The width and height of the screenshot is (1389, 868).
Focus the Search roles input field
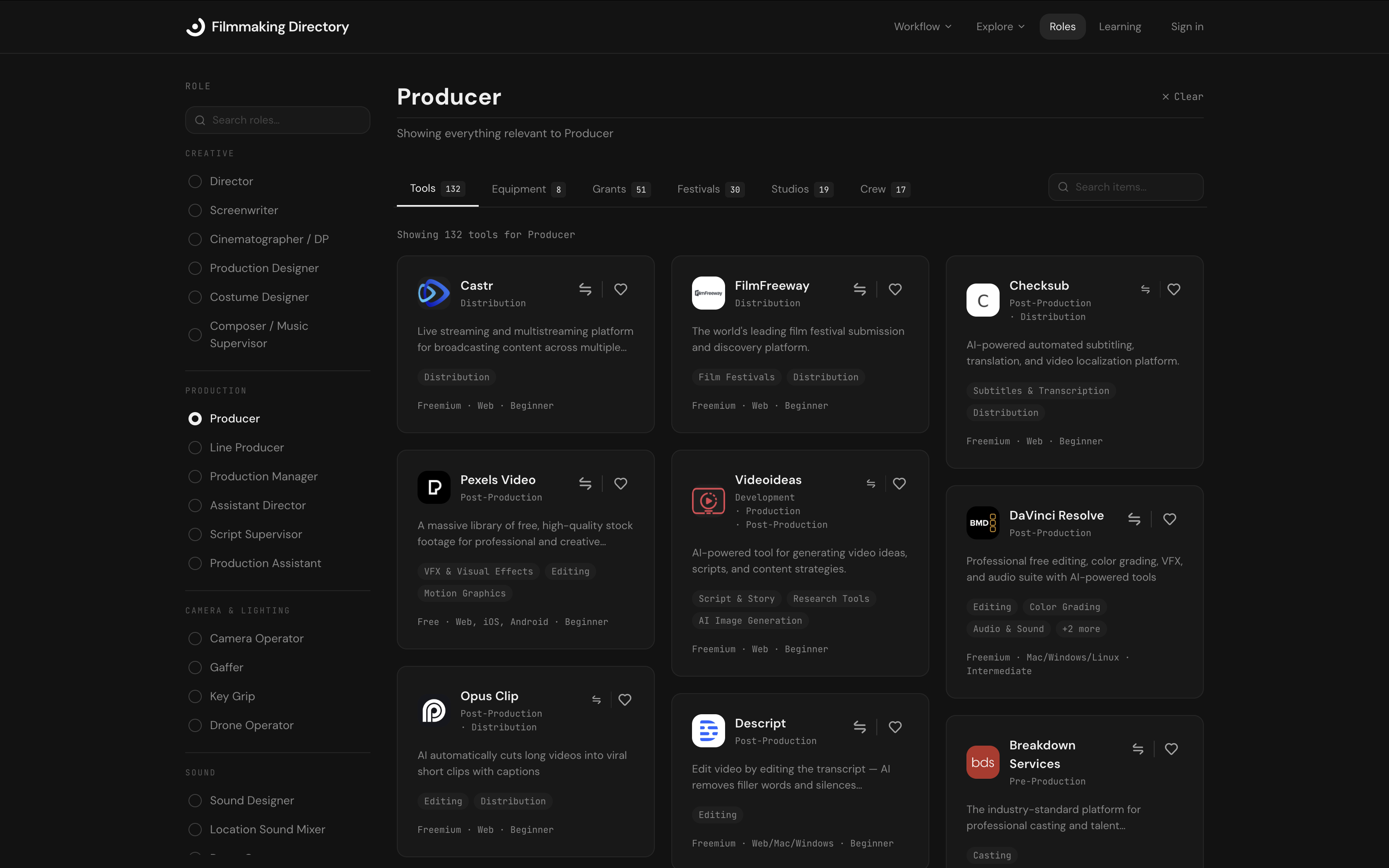pyautogui.click(x=278, y=120)
